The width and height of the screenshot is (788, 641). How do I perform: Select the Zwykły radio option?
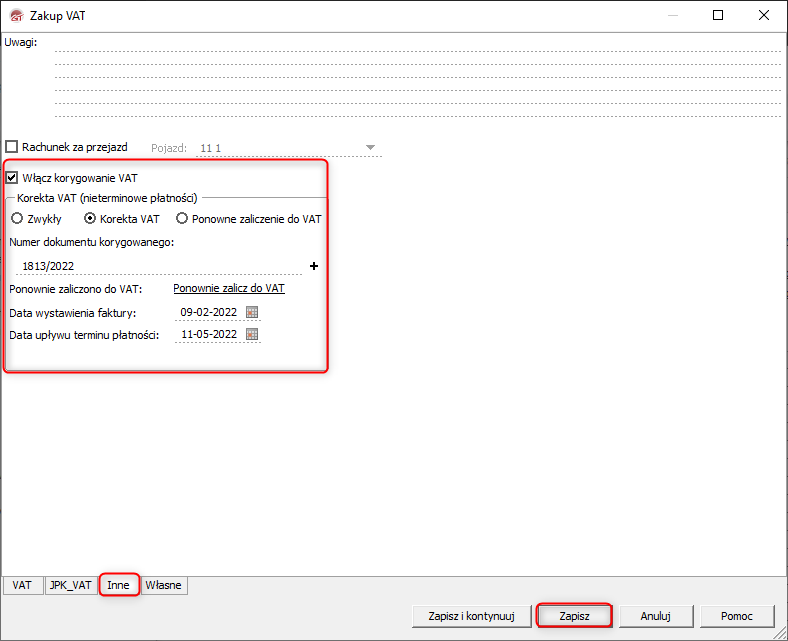[17, 219]
